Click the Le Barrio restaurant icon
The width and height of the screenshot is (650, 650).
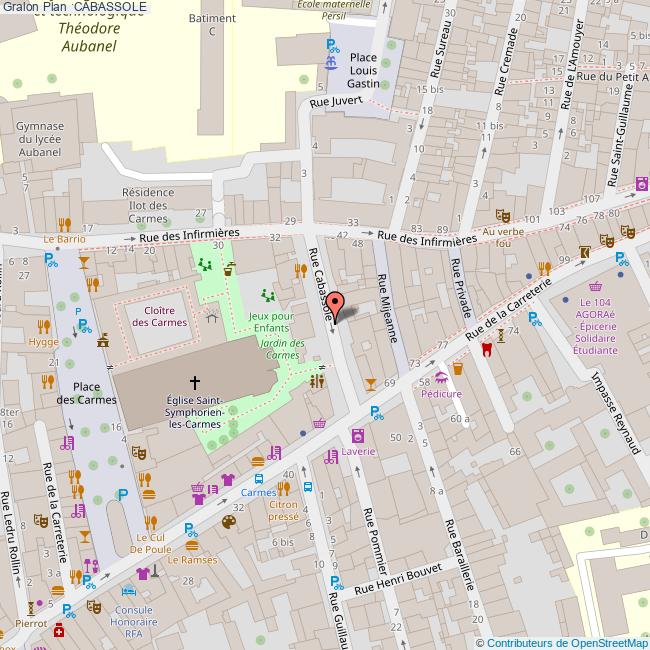click(64, 224)
